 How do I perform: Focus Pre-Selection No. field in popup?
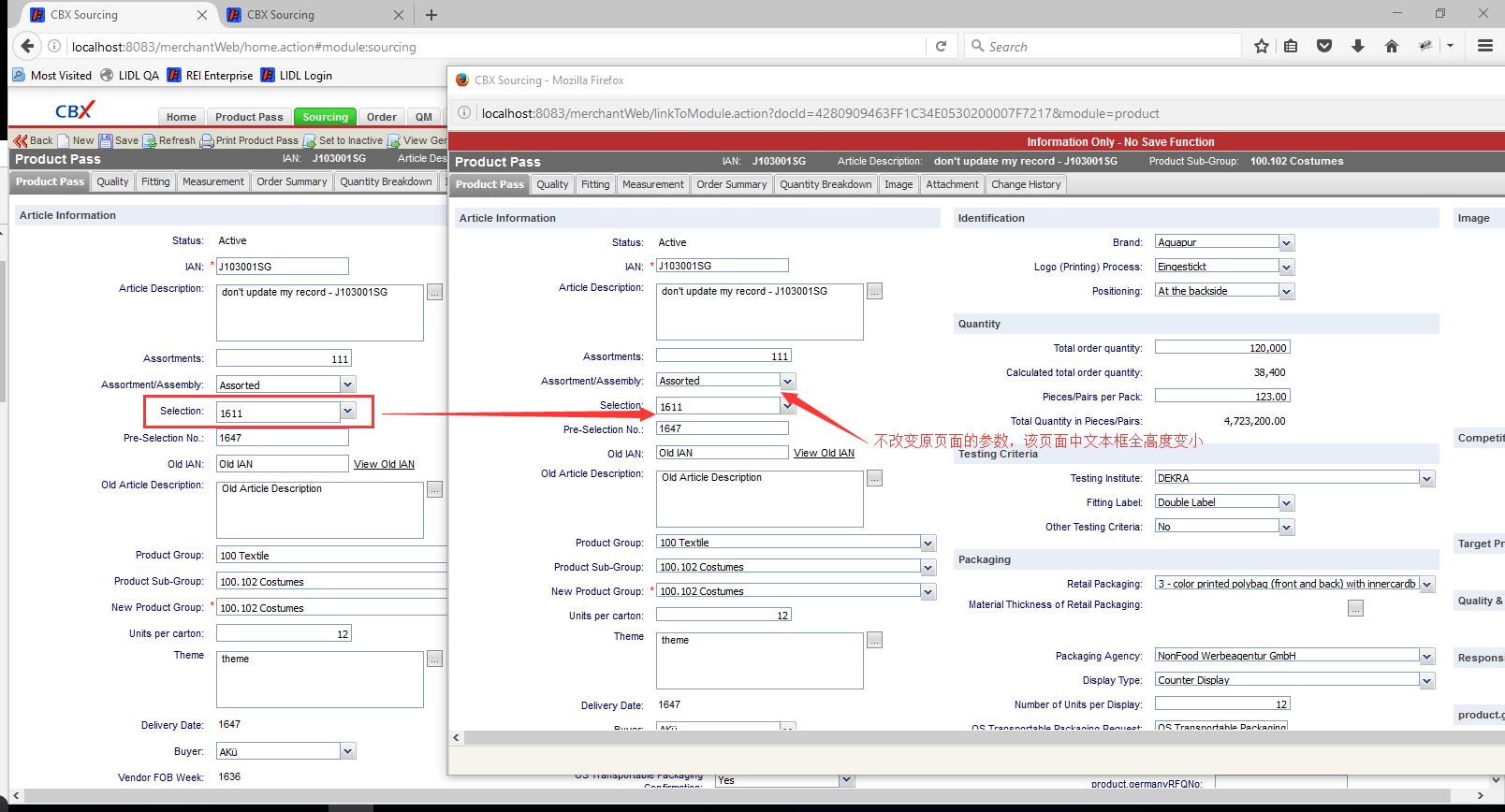pos(723,428)
